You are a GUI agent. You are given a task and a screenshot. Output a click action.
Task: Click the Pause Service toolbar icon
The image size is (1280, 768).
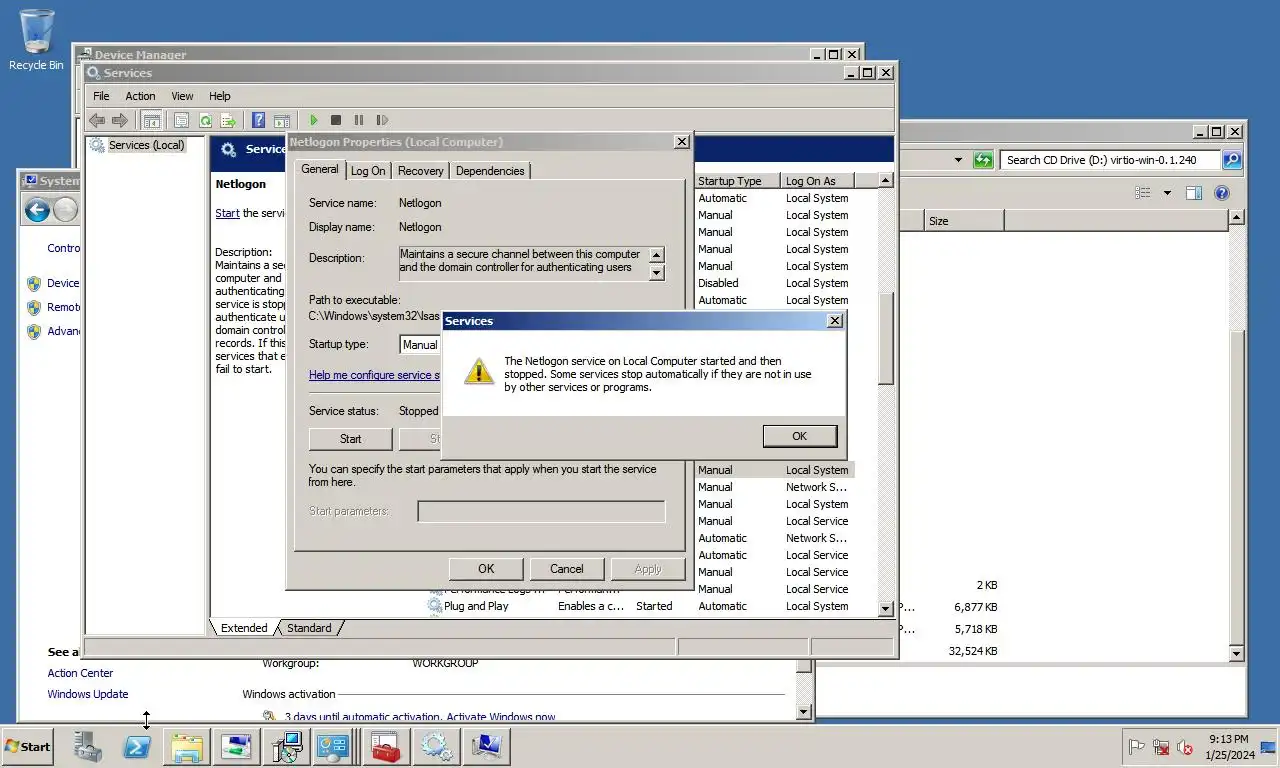click(359, 120)
